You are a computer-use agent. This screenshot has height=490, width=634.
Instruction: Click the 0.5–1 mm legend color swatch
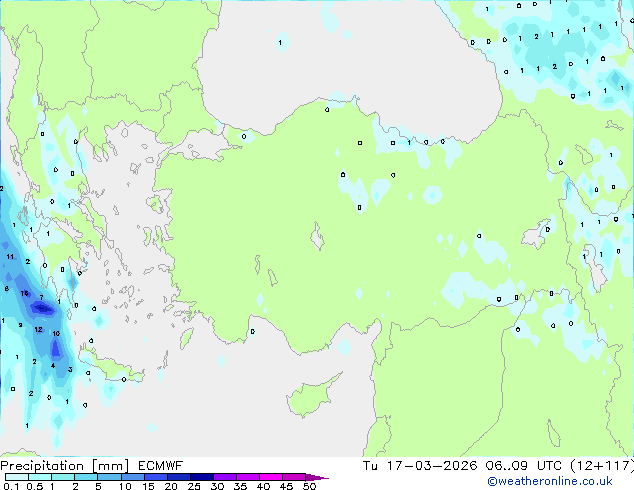[40, 477]
